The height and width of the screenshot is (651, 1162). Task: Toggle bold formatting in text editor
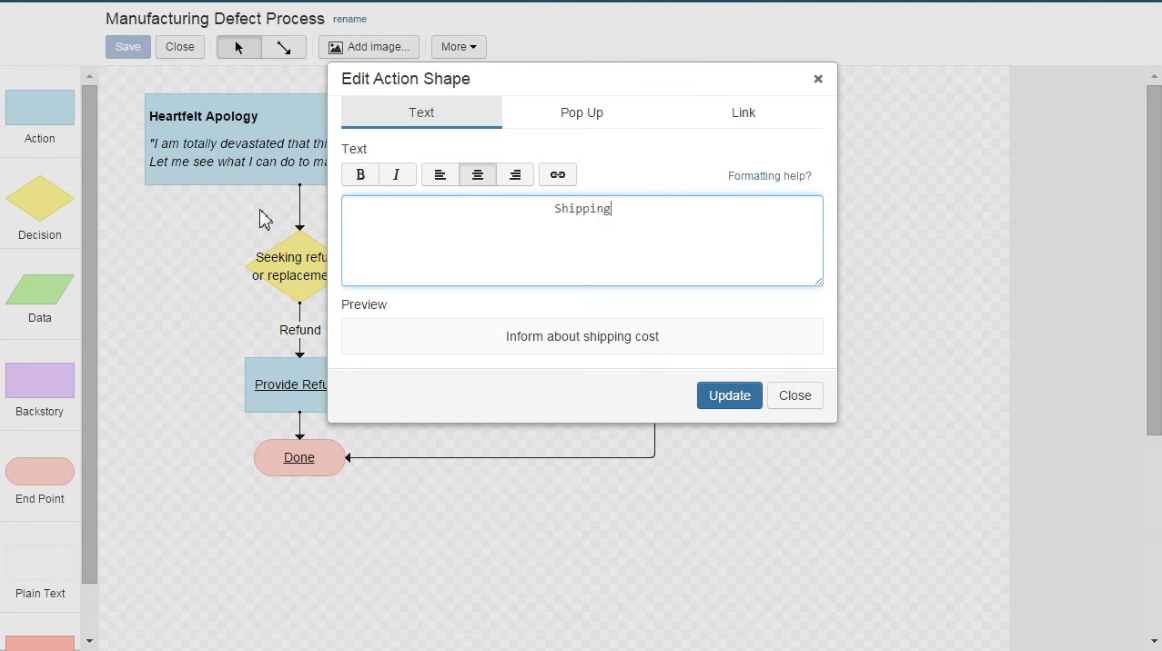360,174
